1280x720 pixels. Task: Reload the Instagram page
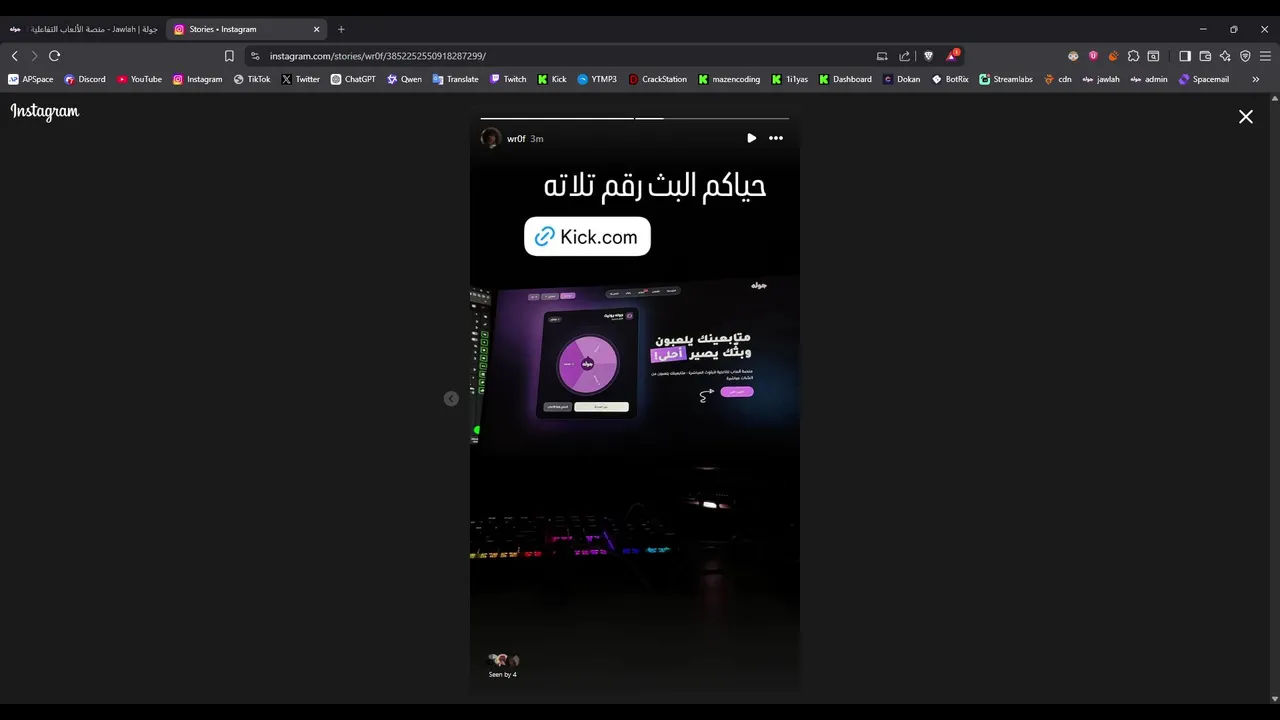[54, 56]
